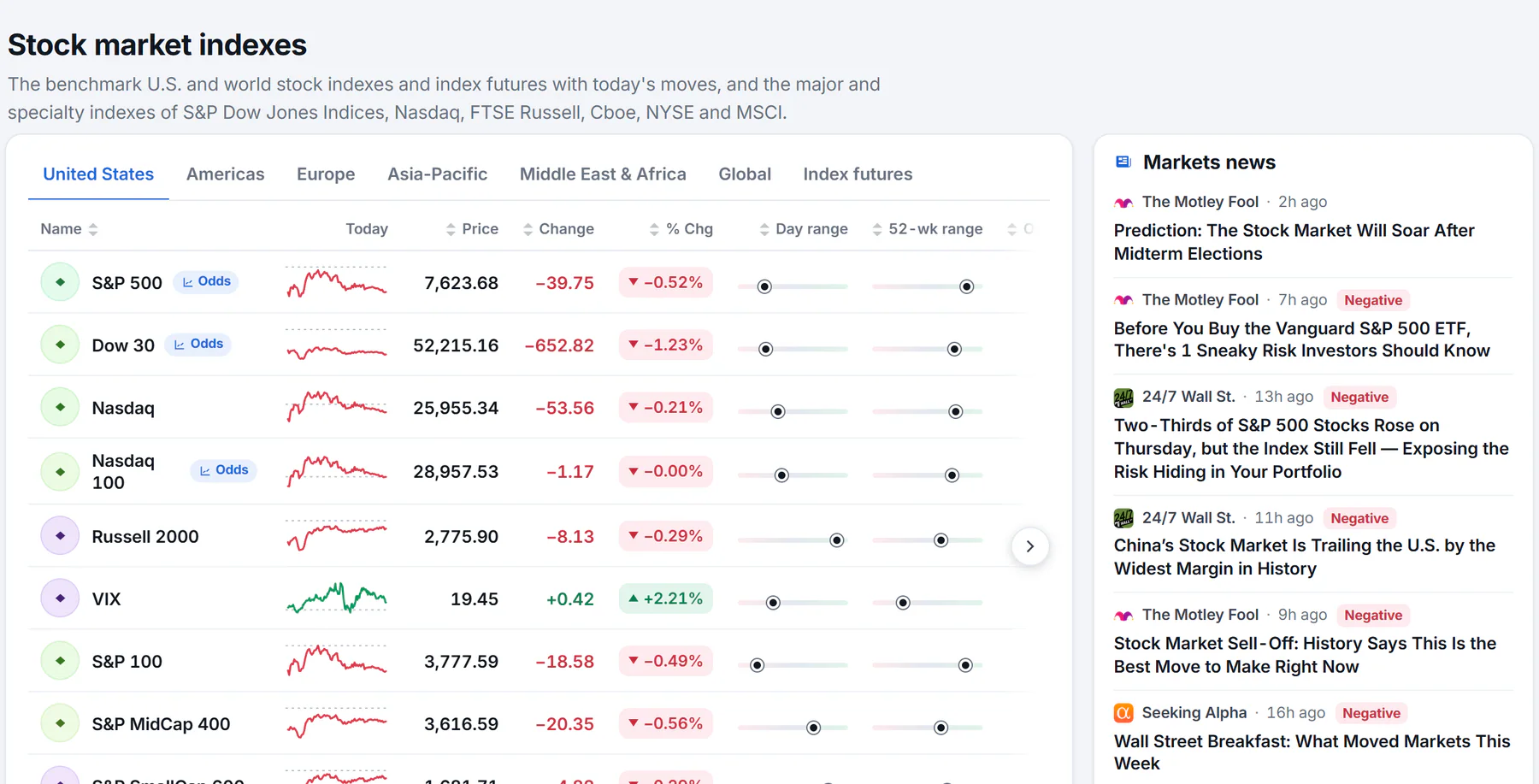Click Motley Fool logo on Sell-Off story
Viewport: 1539px width, 784px height.
point(1123,616)
